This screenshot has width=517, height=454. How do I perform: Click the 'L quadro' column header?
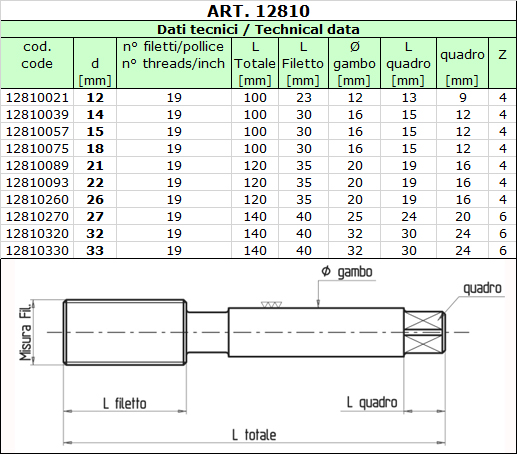(x=408, y=63)
